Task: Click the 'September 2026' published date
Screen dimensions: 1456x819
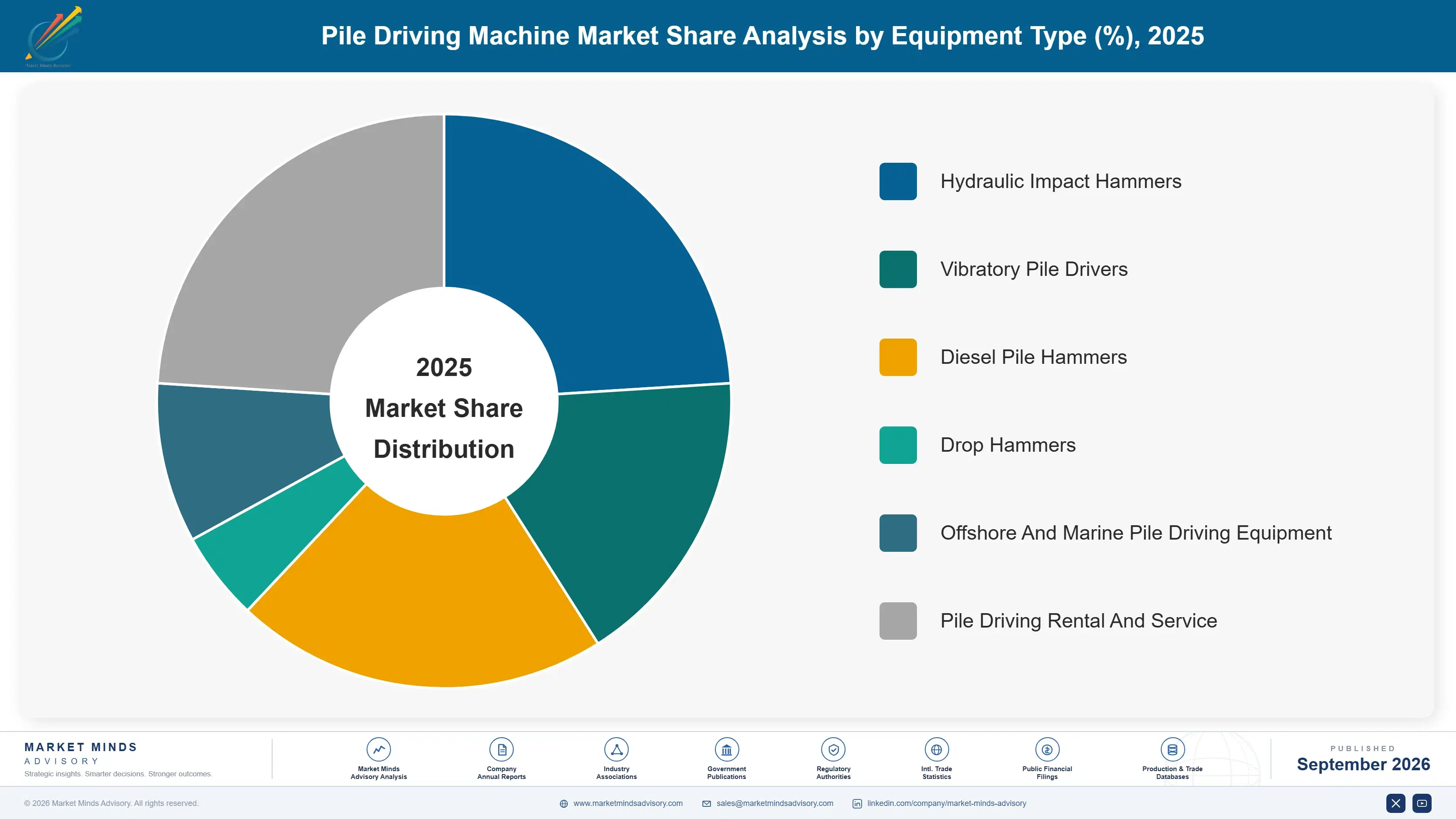Action: pyautogui.click(x=1363, y=764)
